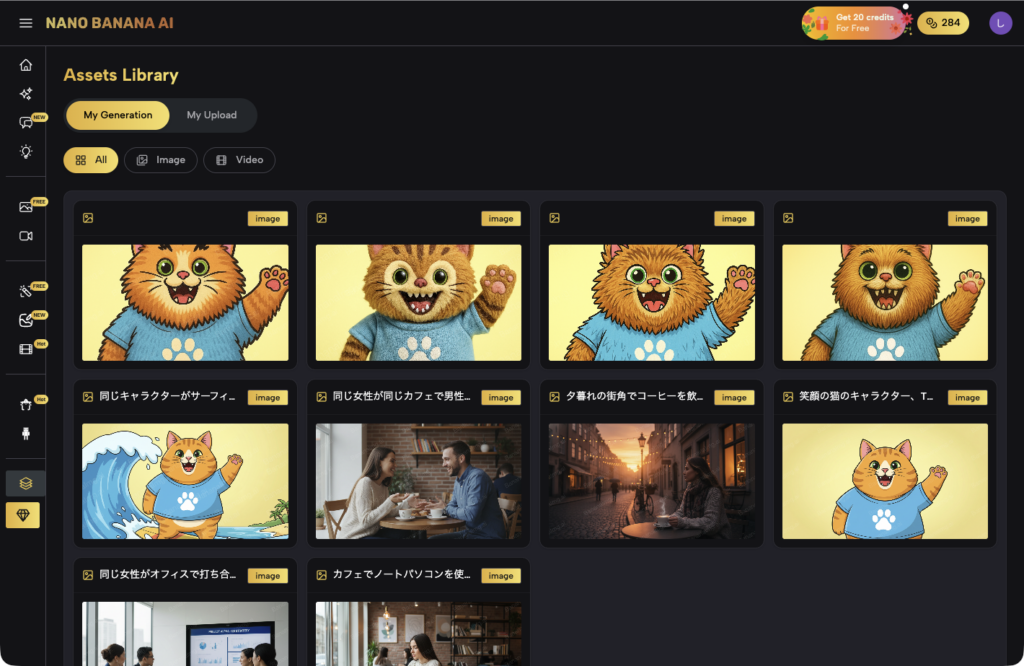Show All asset types

coord(91,160)
